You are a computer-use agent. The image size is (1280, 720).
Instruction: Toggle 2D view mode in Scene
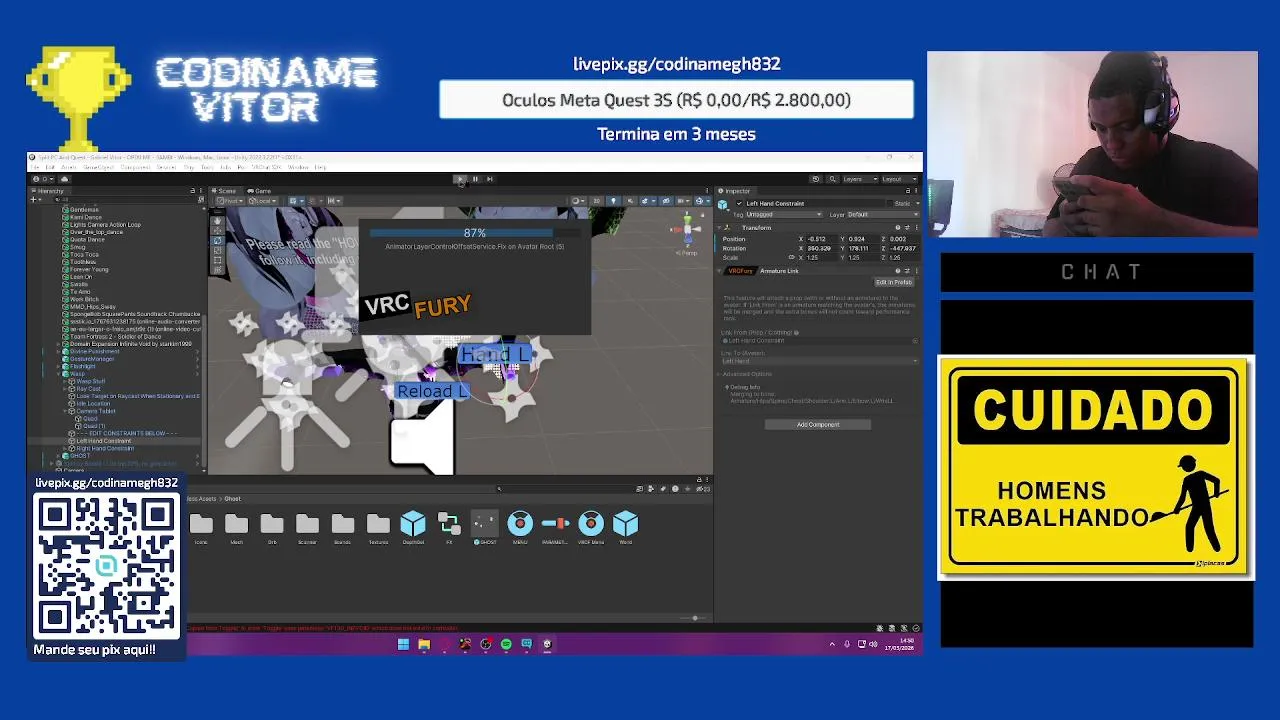597,201
